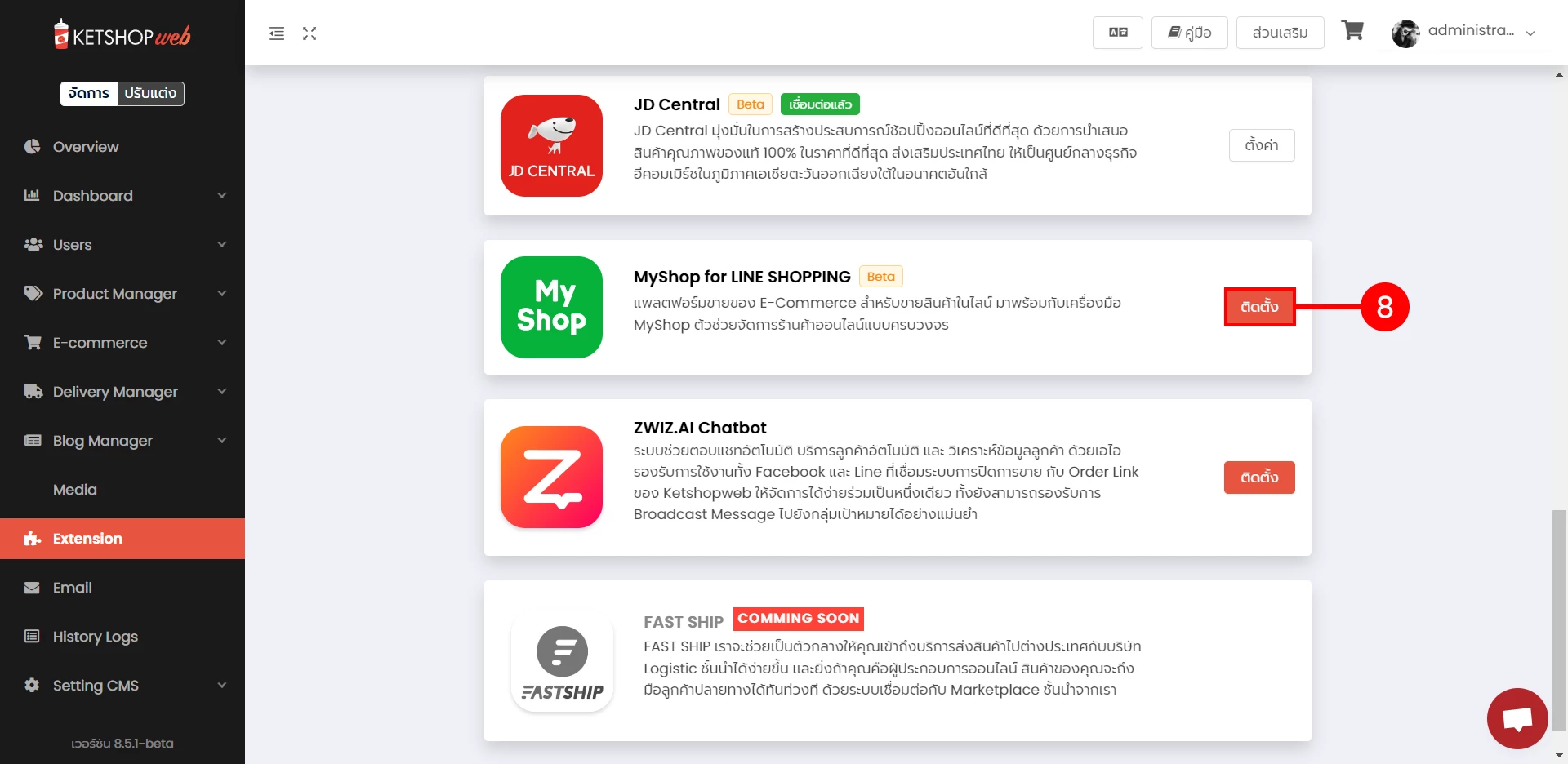1568x764 pixels.
Task: Open the live chat bubble icon
Action: (1517, 719)
